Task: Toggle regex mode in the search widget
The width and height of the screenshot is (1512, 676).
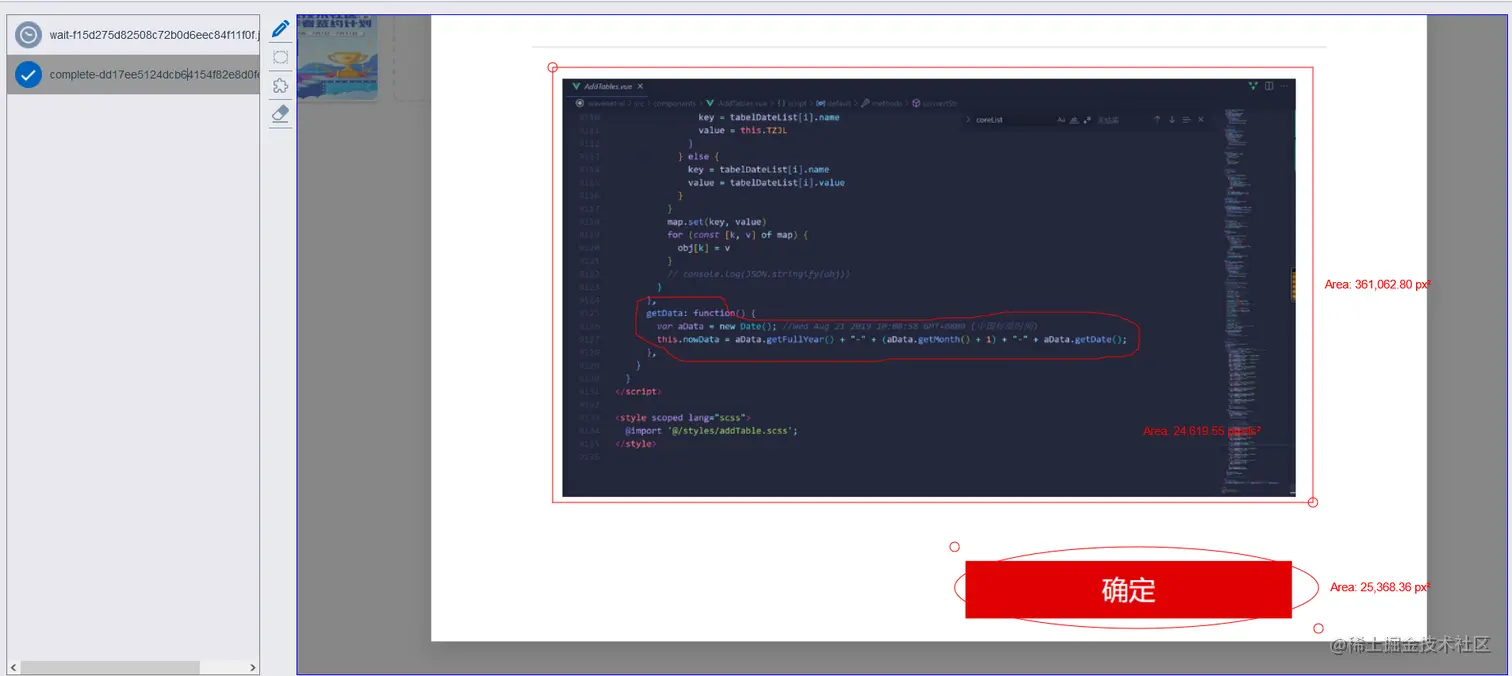Action: tap(1088, 119)
